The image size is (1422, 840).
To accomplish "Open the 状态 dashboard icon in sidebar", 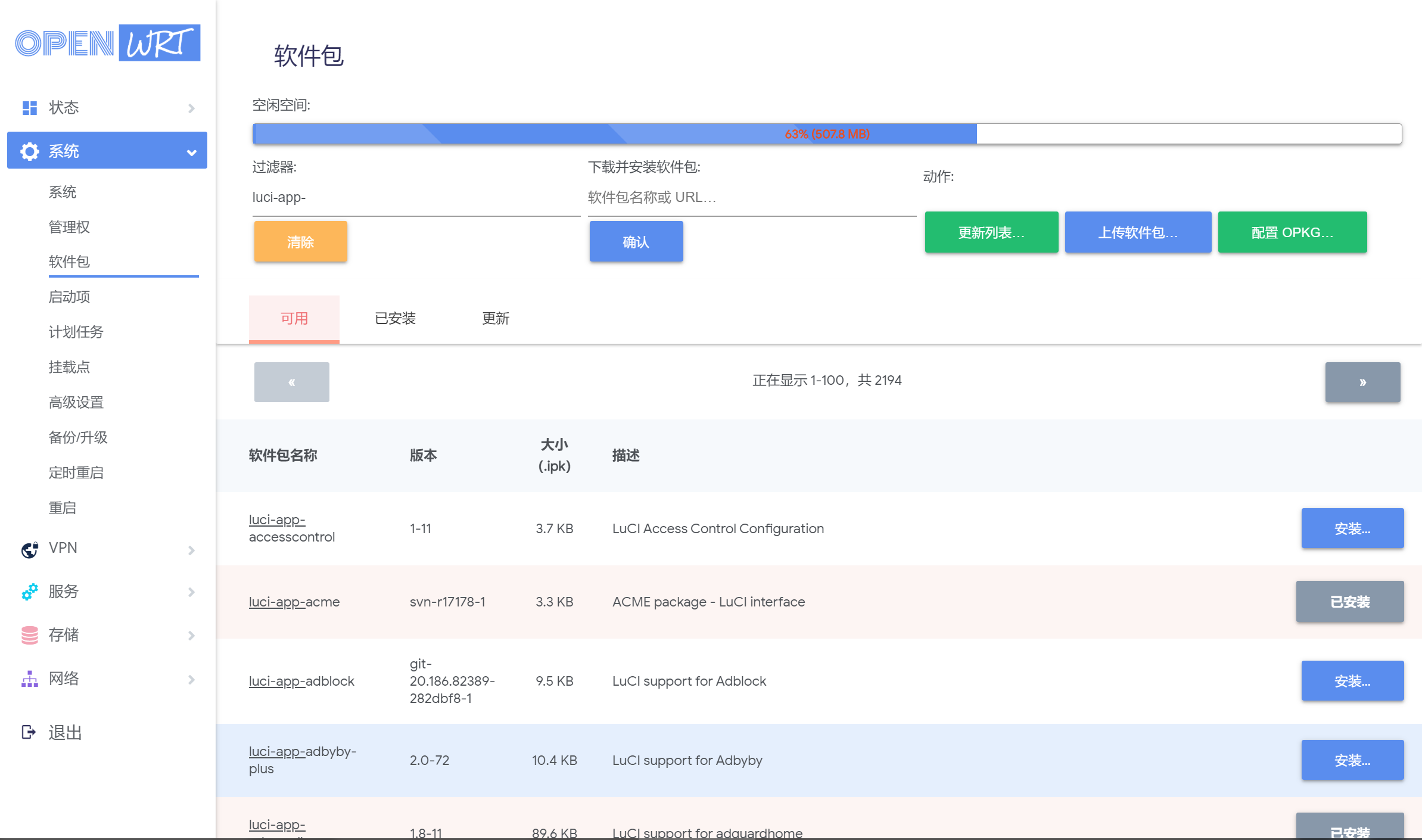I will pos(29,107).
